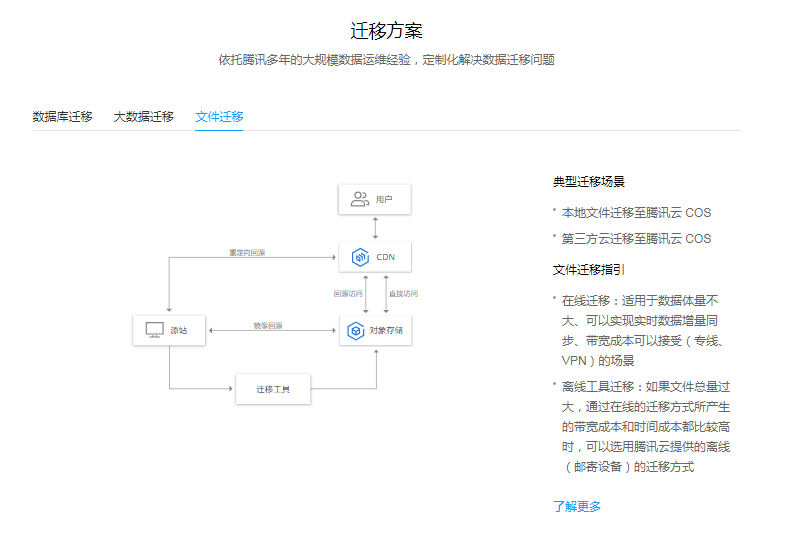
Task: Click the subtitle about 腾讯 data operations experience
Action: point(386,60)
